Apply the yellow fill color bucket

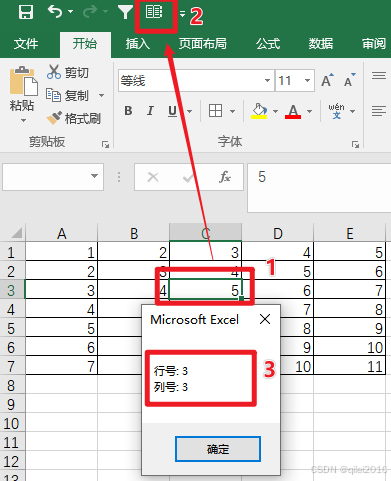(259, 111)
